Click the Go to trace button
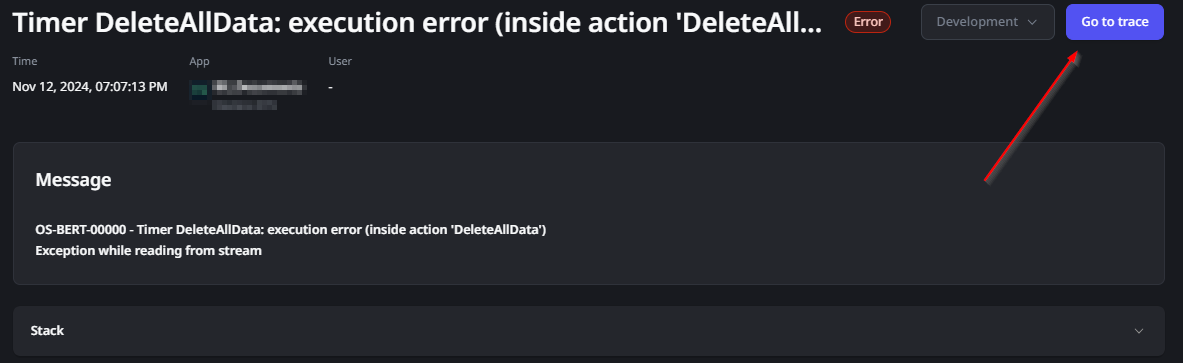This screenshot has height=363, width=1183. point(1114,22)
